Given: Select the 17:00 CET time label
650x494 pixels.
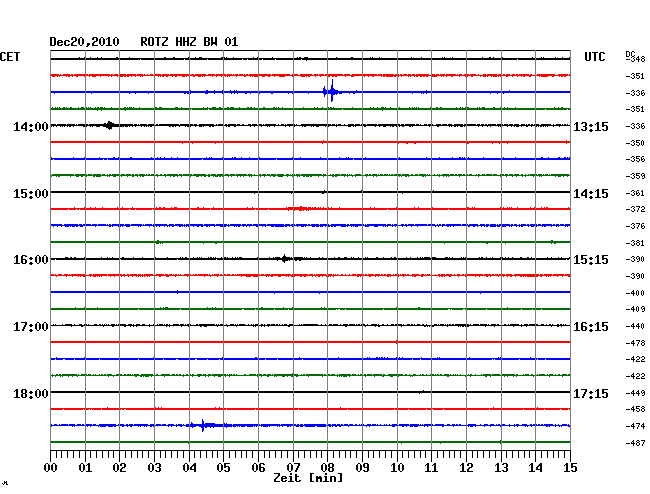Looking at the screenshot, I should pos(31,327).
